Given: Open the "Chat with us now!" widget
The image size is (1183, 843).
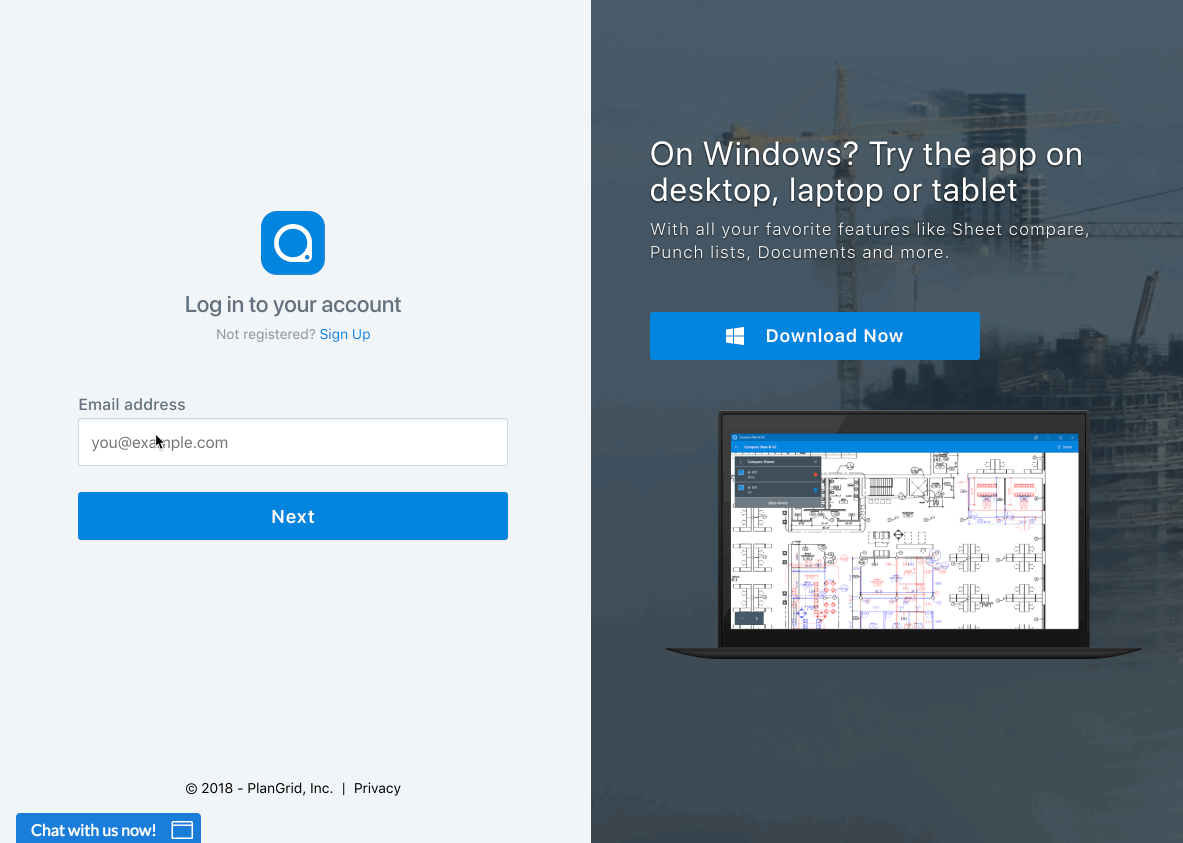Looking at the screenshot, I should [94, 830].
